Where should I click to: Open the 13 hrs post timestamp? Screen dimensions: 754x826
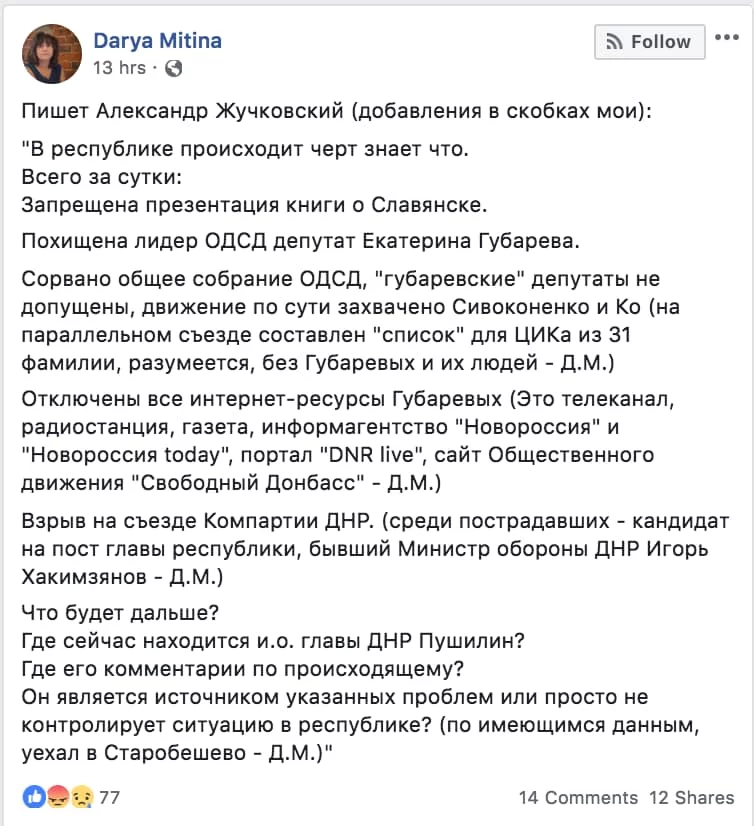pos(120,68)
